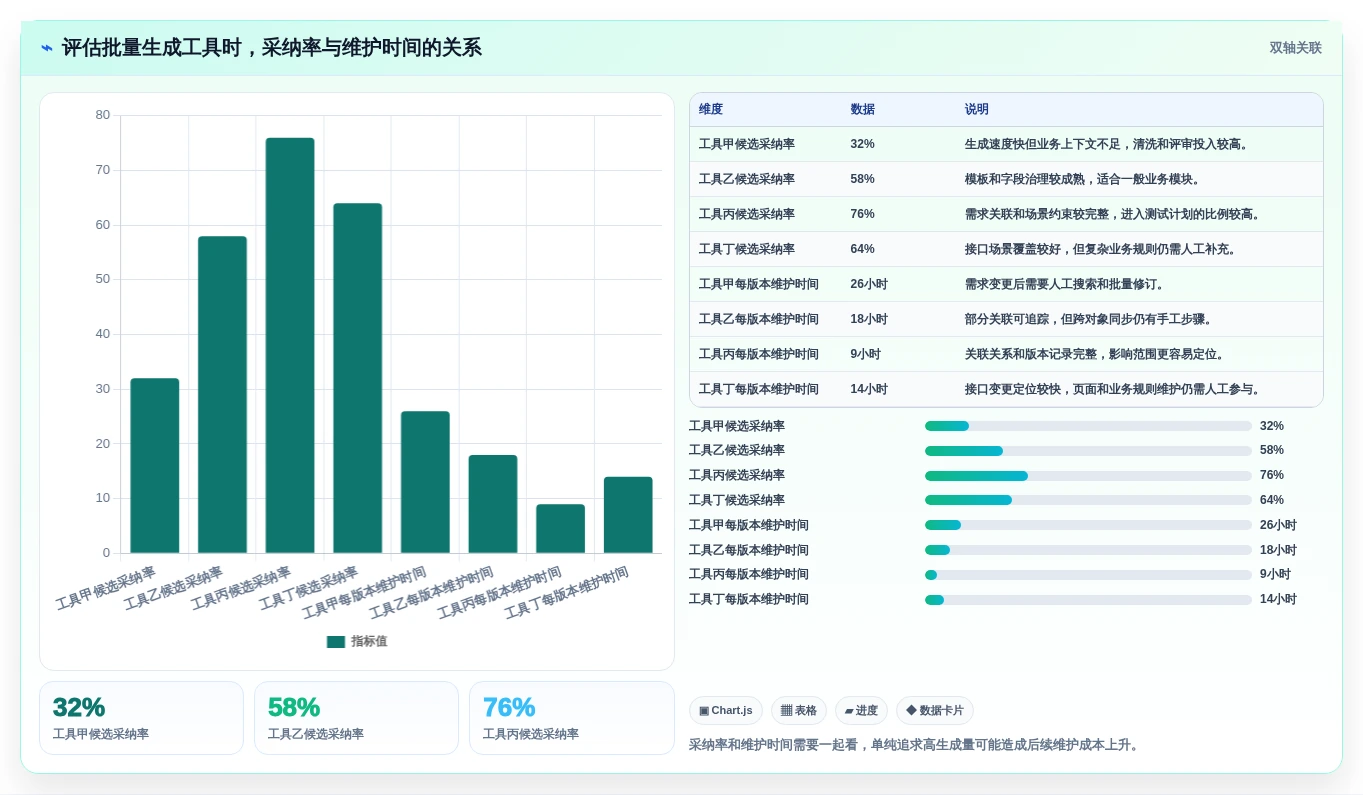Click the x-axis label 工具甲候选采纳率

pos(106,589)
